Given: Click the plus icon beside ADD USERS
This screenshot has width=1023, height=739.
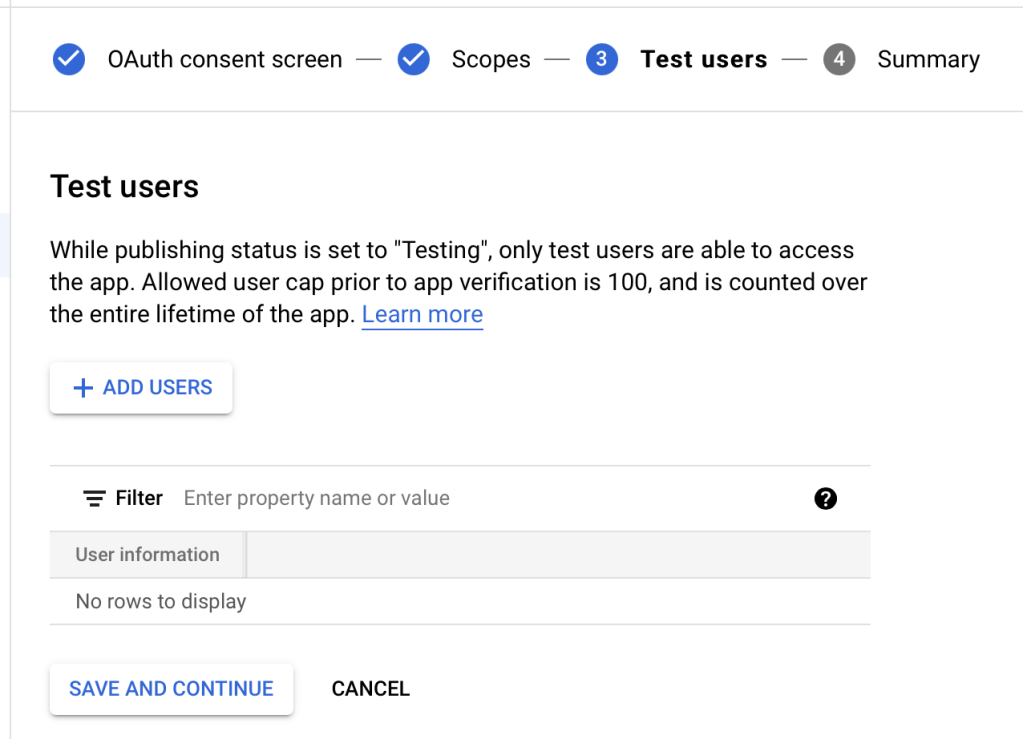Looking at the screenshot, I should pyautogui.click(x=84, y=388).
